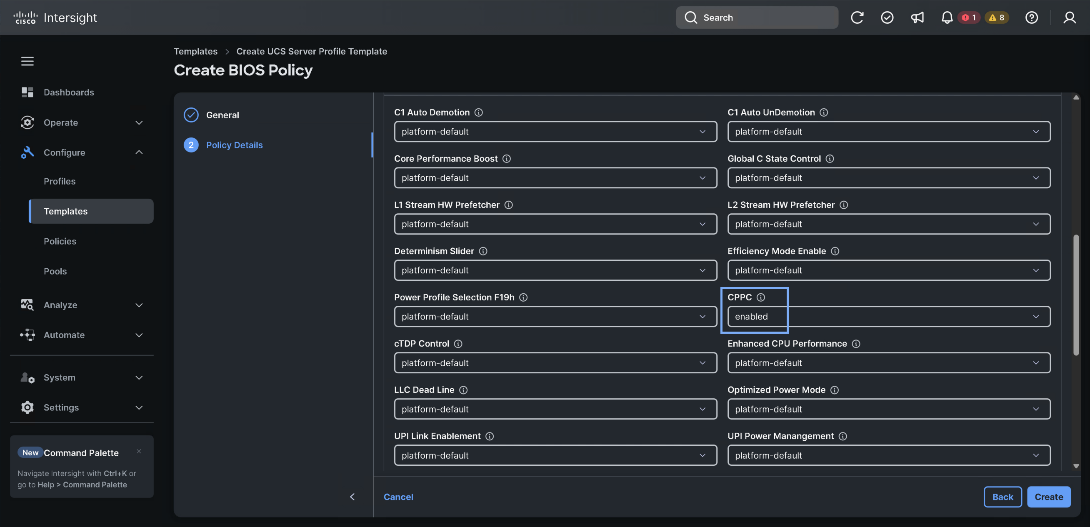Click info icon next to Global C State Control
This screenshot has width=1090, height=527.
click(x=830, y=159)
